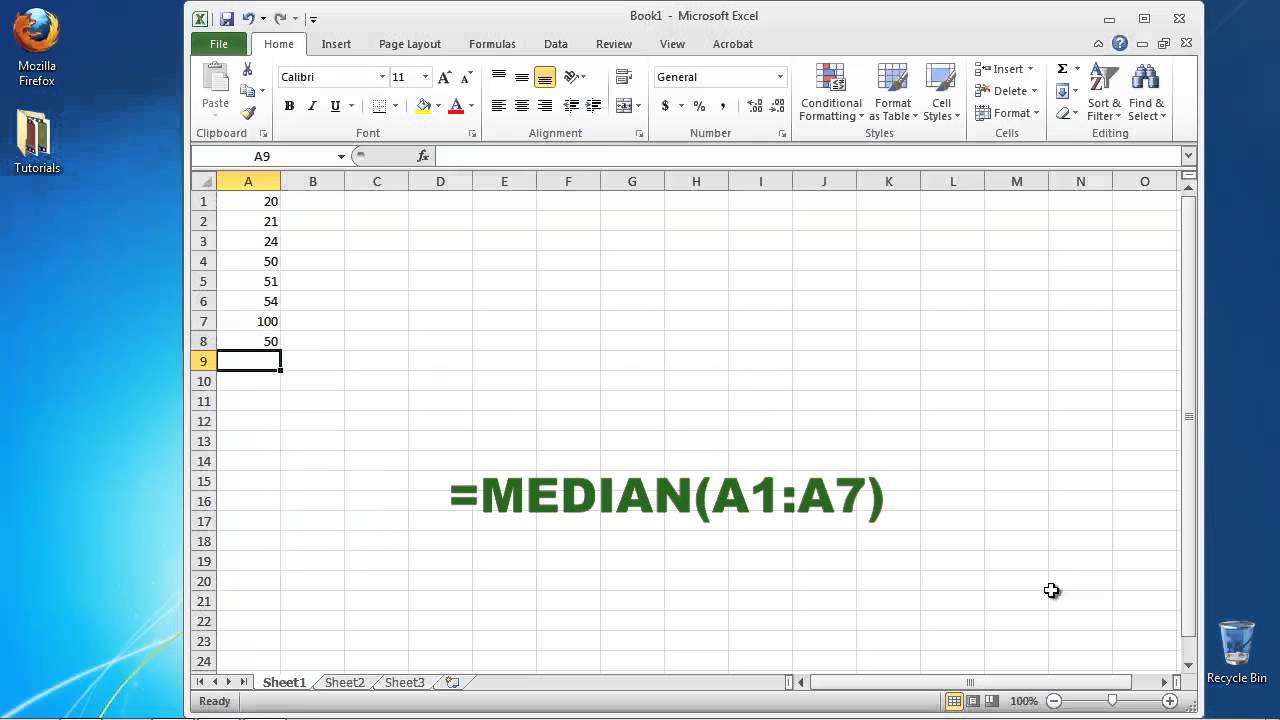Click the red Font Color button
Screen dimensions: 1280x720
[x=456, y=106]
